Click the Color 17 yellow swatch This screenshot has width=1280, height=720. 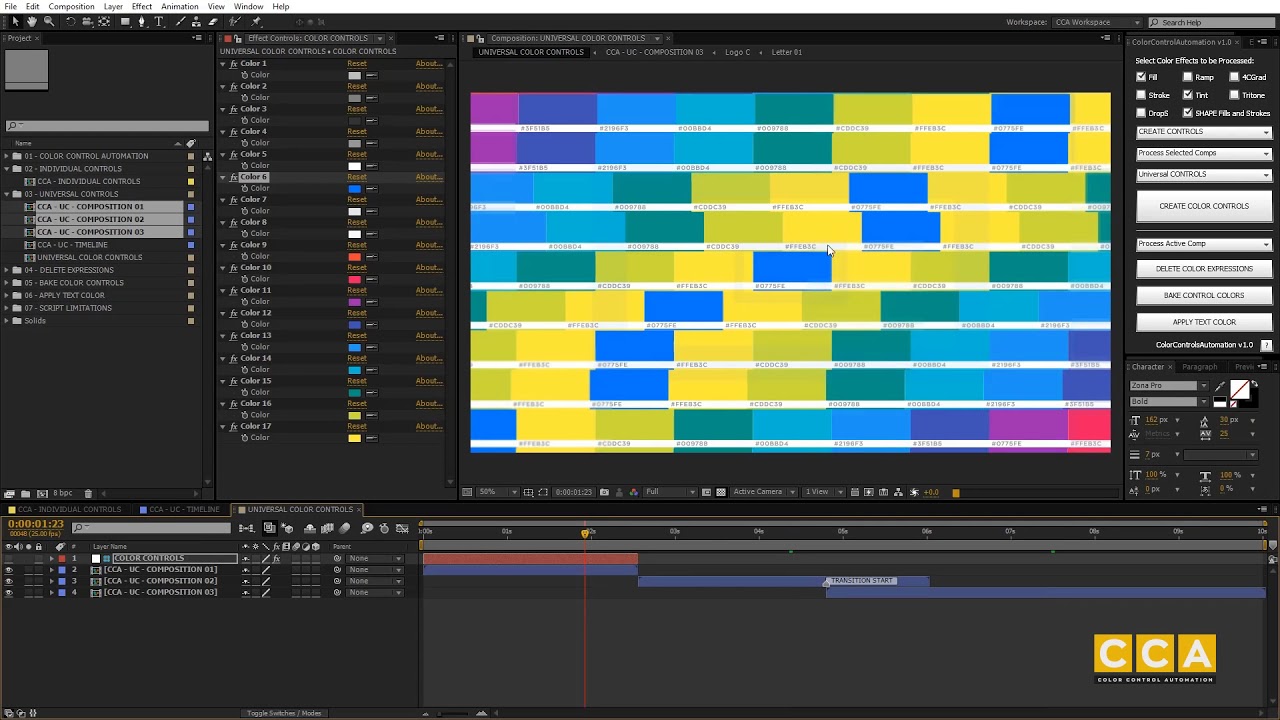[354, 438]
